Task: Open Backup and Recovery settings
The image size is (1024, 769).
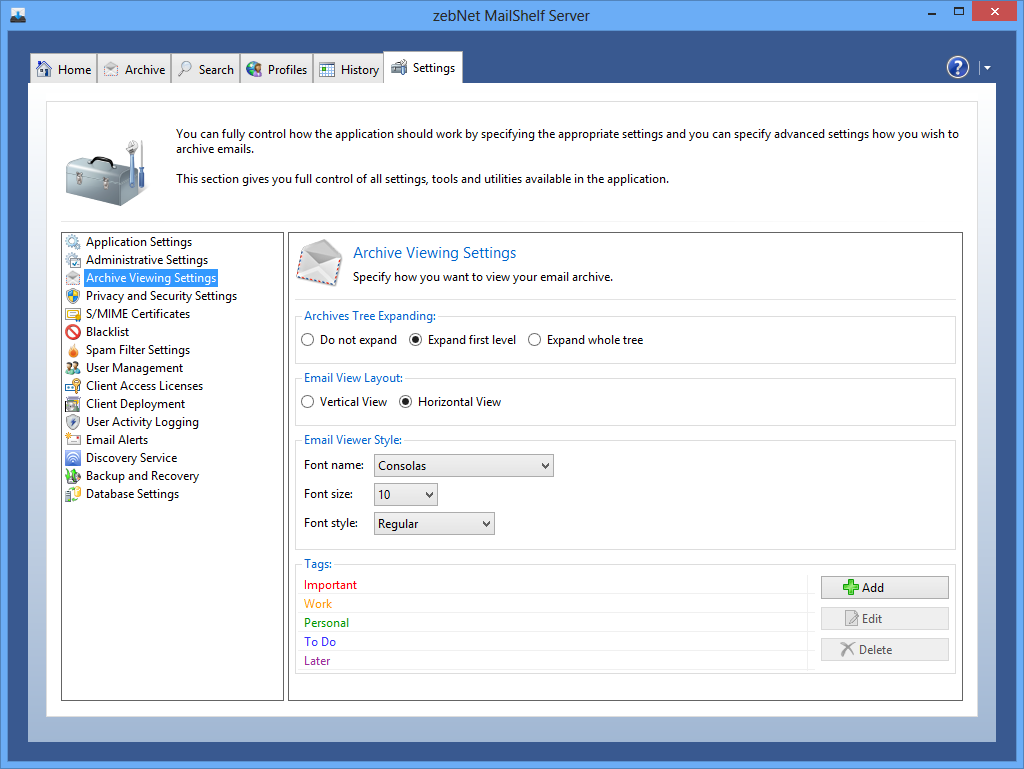Action: click(142, 476)
